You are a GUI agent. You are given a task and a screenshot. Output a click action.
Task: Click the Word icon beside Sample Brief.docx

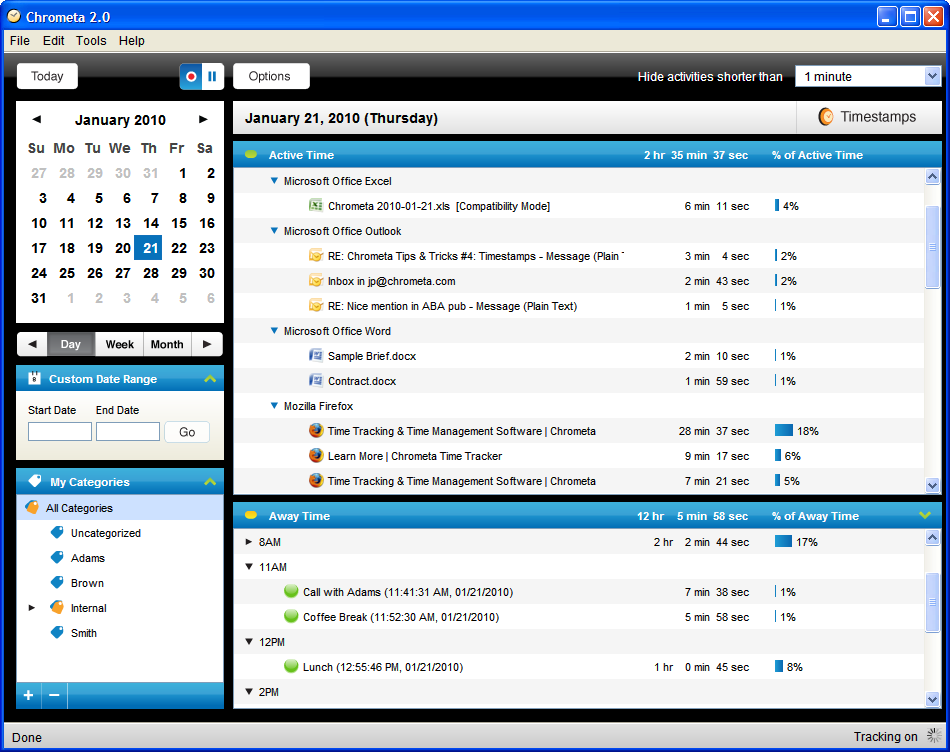(x=316, y=356)
